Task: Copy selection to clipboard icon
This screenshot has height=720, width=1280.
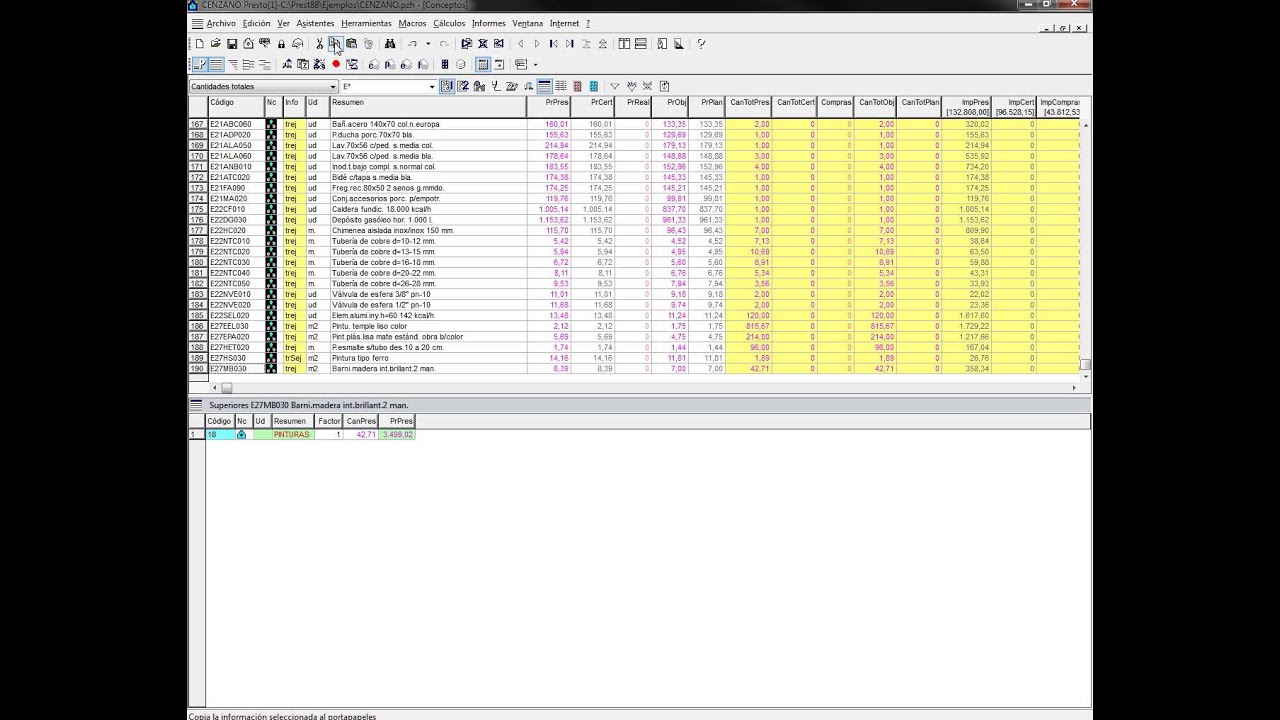Action: click(x=335, y=43)
